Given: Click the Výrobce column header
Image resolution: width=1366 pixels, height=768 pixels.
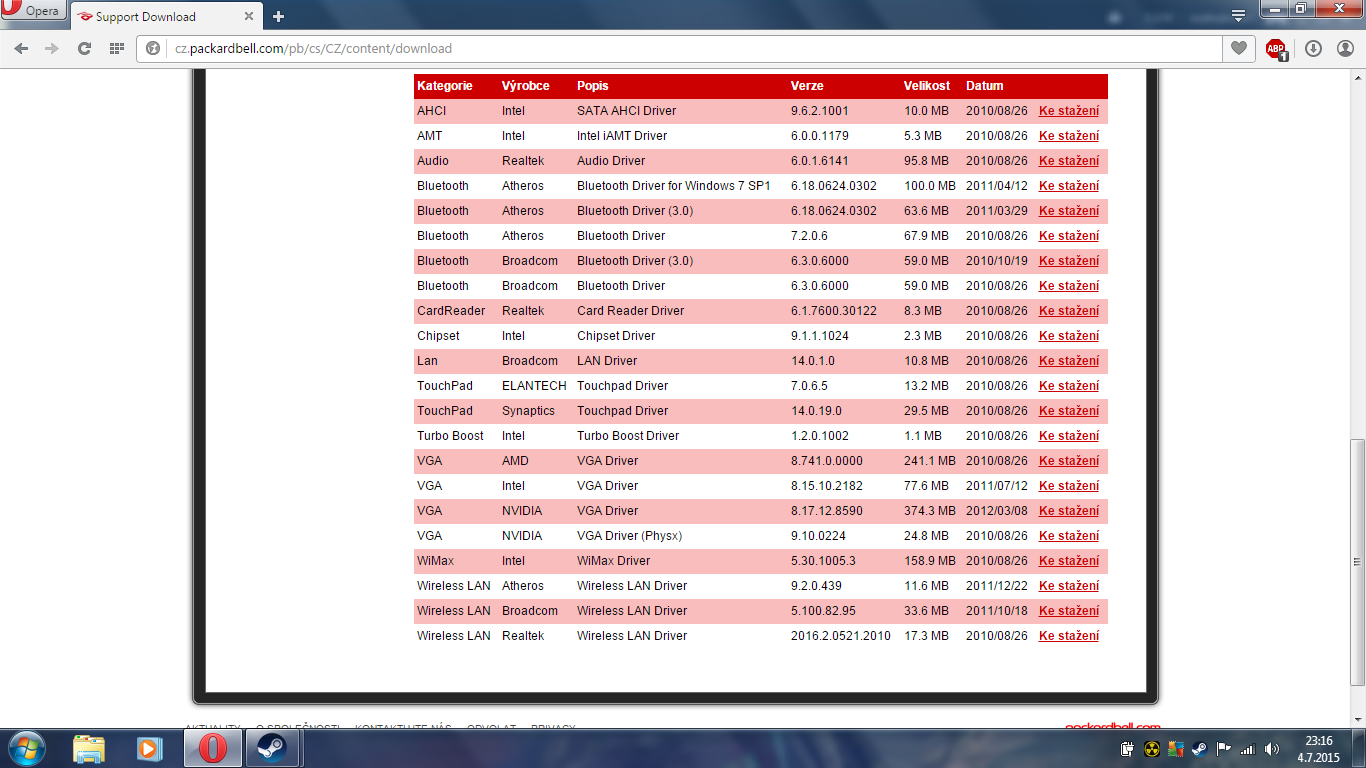Looking at the screenshot, I should click(525, 86).
